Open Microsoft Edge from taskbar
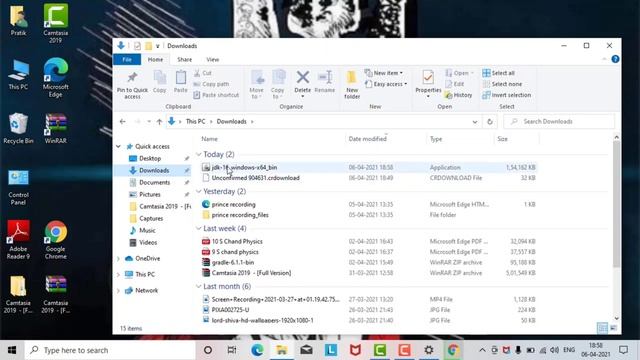 tap(257, 350)
